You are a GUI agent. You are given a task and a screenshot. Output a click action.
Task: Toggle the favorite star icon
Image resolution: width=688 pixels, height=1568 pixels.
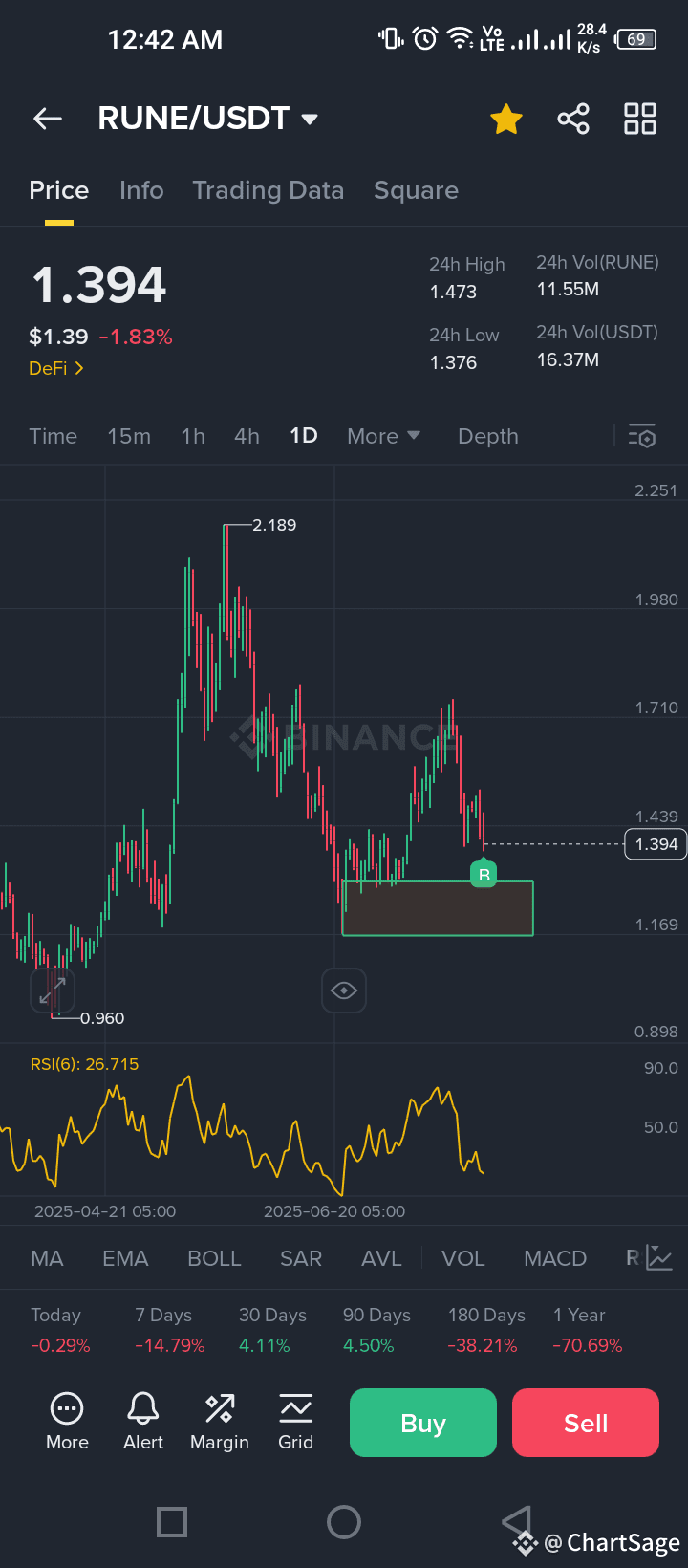[x=506, y=120]
